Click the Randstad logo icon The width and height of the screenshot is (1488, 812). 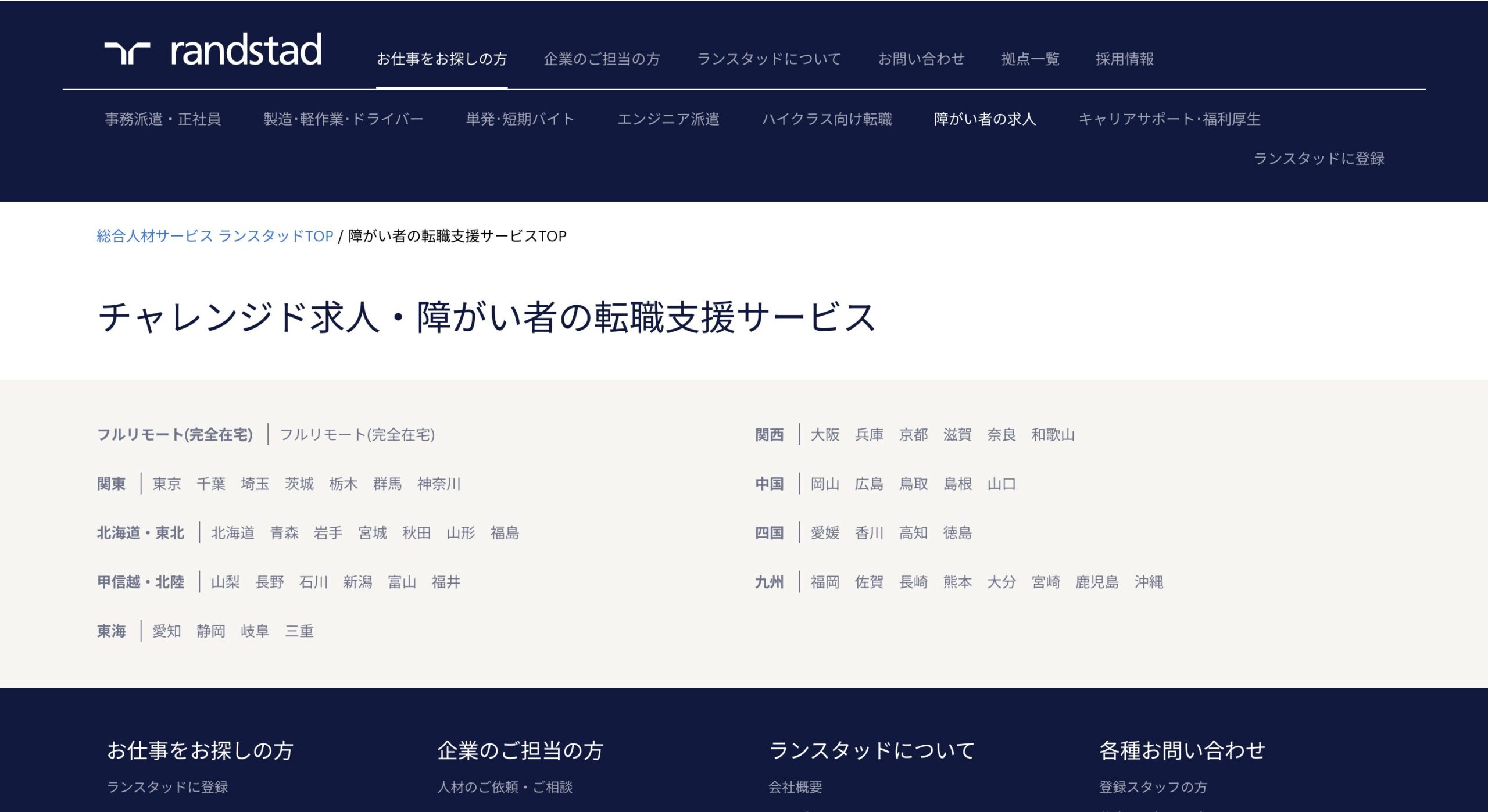tap(127, 52)
